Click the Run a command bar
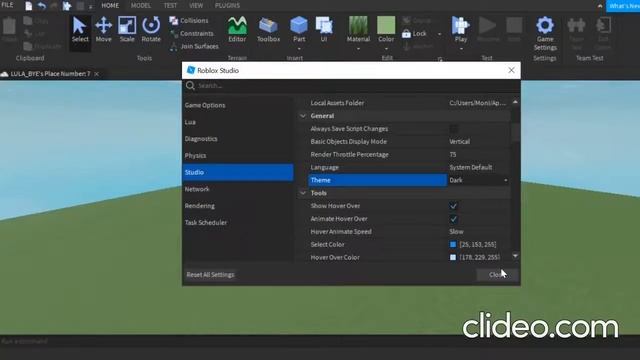This screenshot has width=640, height=360. (x=320, y=341)
